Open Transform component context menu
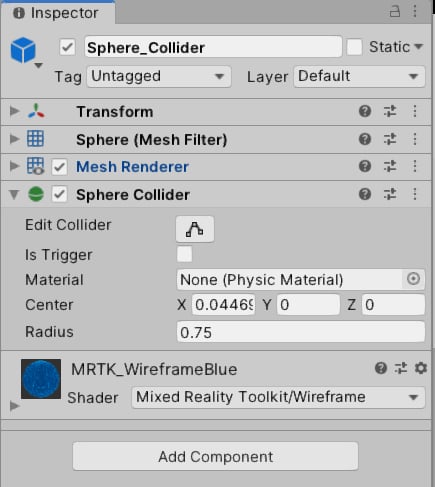The height and width of the screenshot is (487, 435). coord(415,111)
